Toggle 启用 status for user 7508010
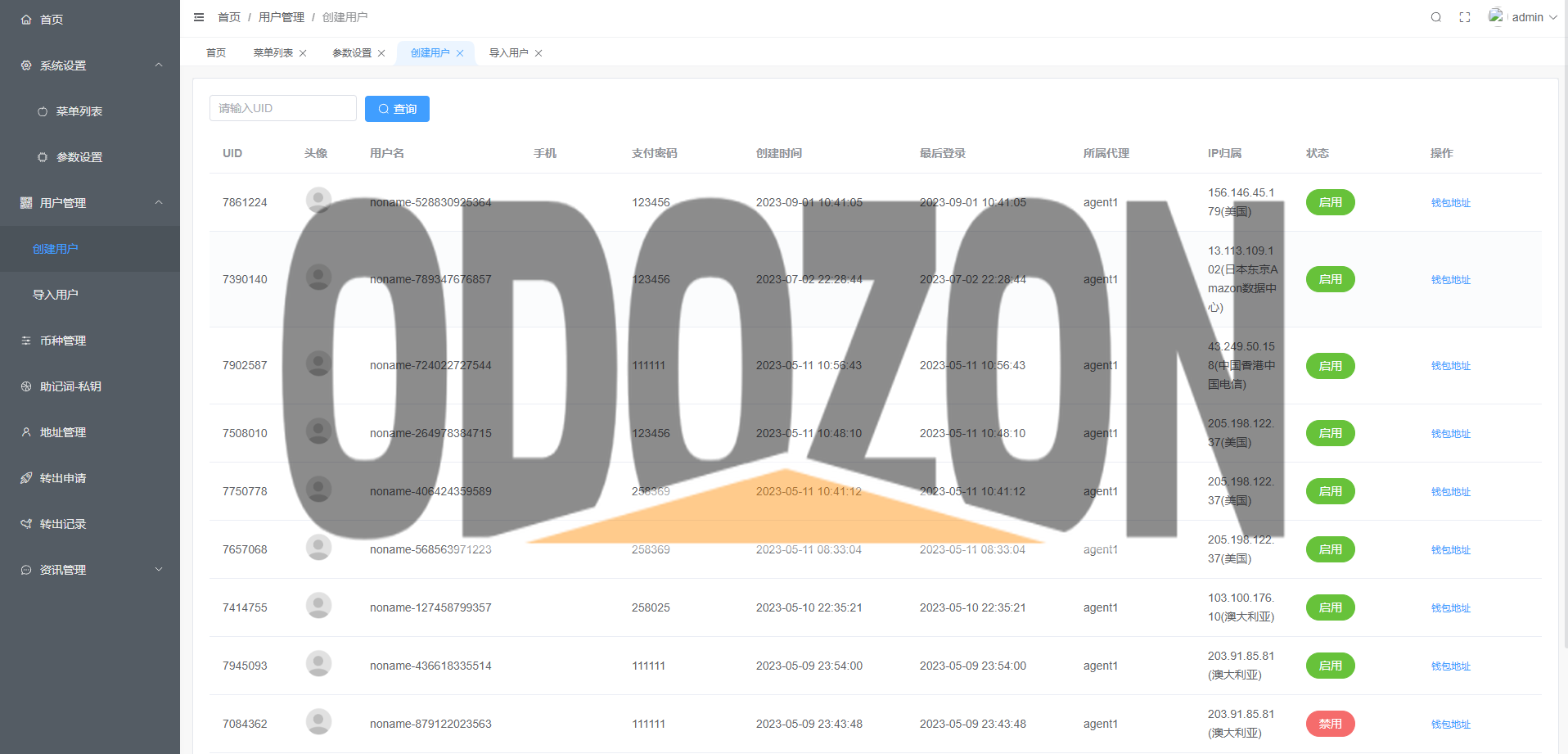This screenshot has height=754, width=1568. point(1330,433)
